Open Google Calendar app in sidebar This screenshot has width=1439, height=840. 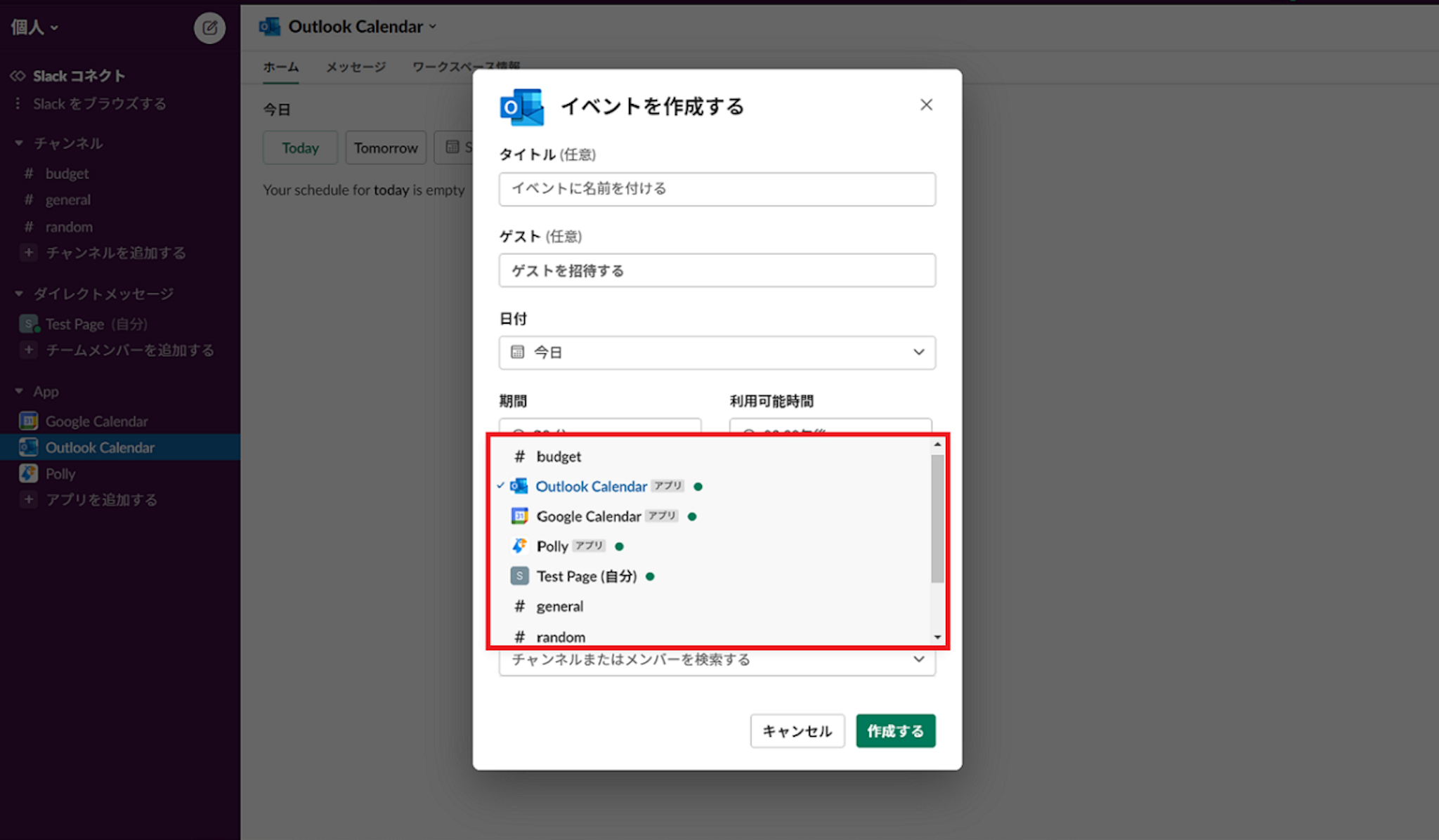tap(96, 421)
